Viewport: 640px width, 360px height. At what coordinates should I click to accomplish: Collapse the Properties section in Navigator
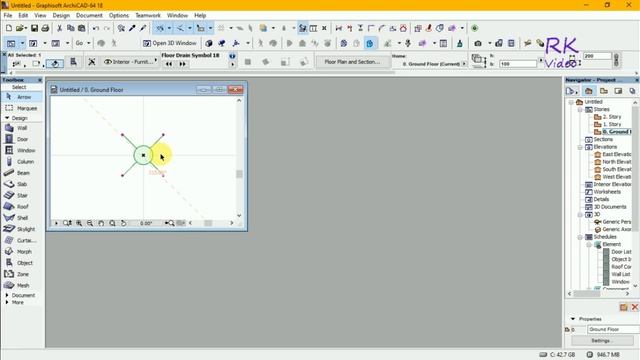pos(573,319)
